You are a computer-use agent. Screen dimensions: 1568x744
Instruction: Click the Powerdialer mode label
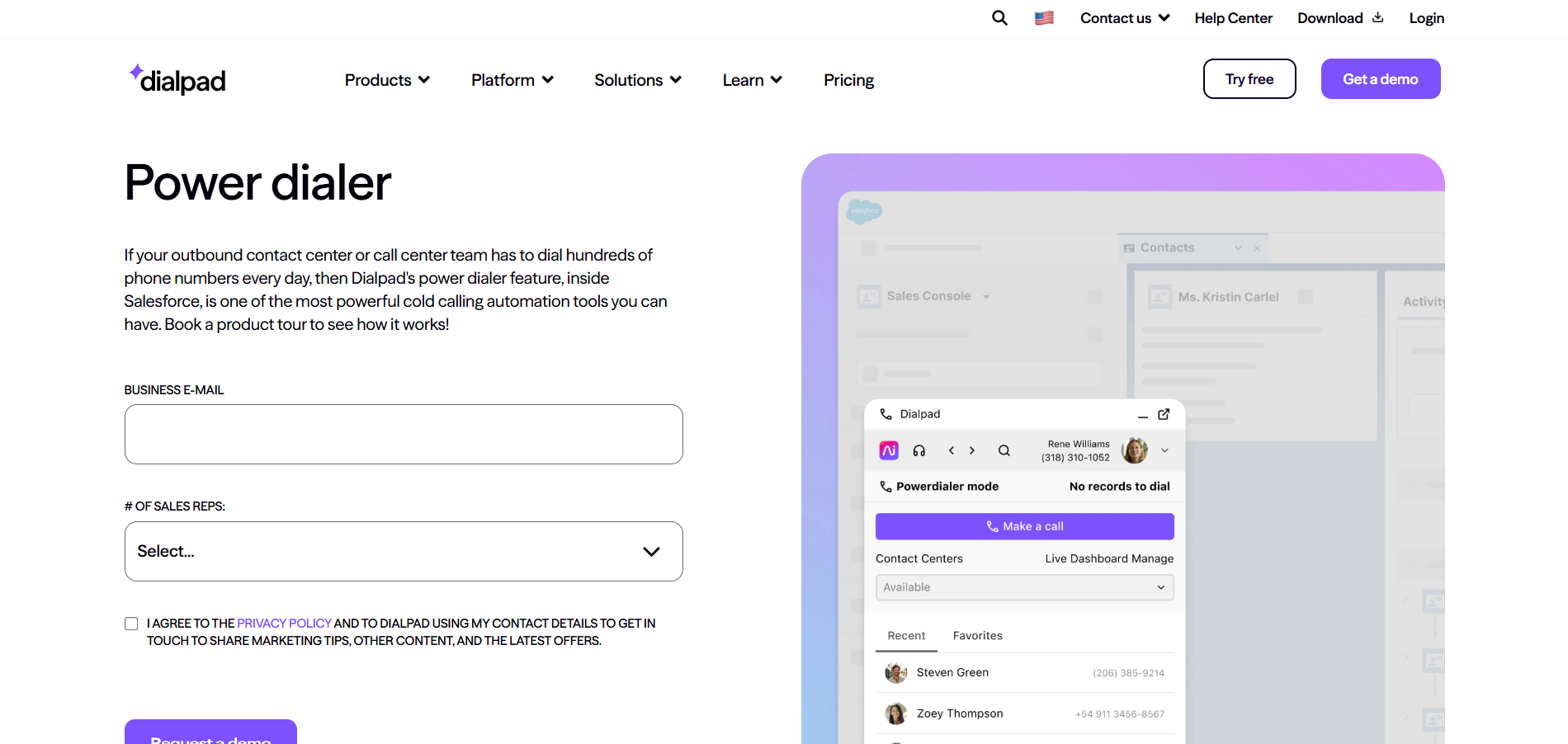(947, 487)
